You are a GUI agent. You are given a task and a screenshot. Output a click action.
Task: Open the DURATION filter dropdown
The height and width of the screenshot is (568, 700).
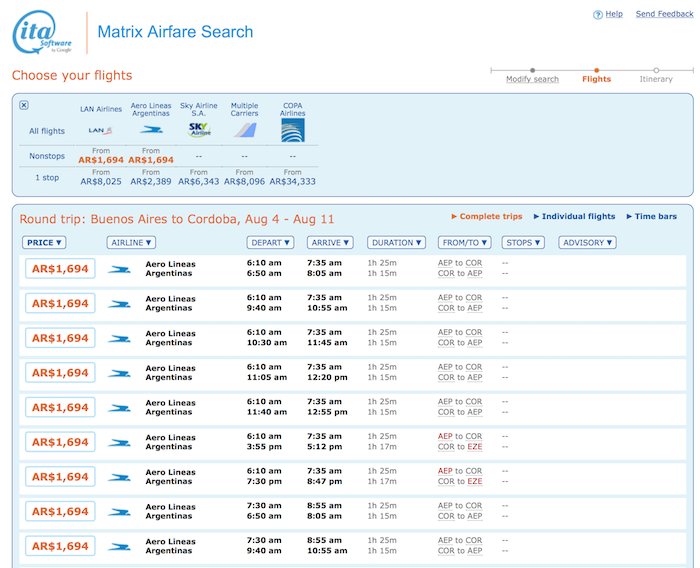396,242
